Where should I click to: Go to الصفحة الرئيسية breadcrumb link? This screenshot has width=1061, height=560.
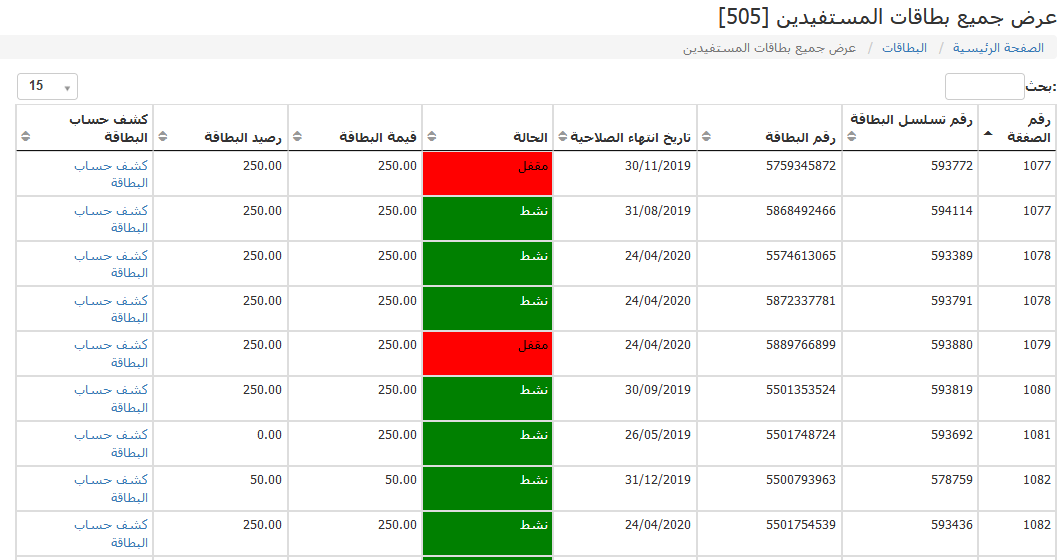(998, 48)
